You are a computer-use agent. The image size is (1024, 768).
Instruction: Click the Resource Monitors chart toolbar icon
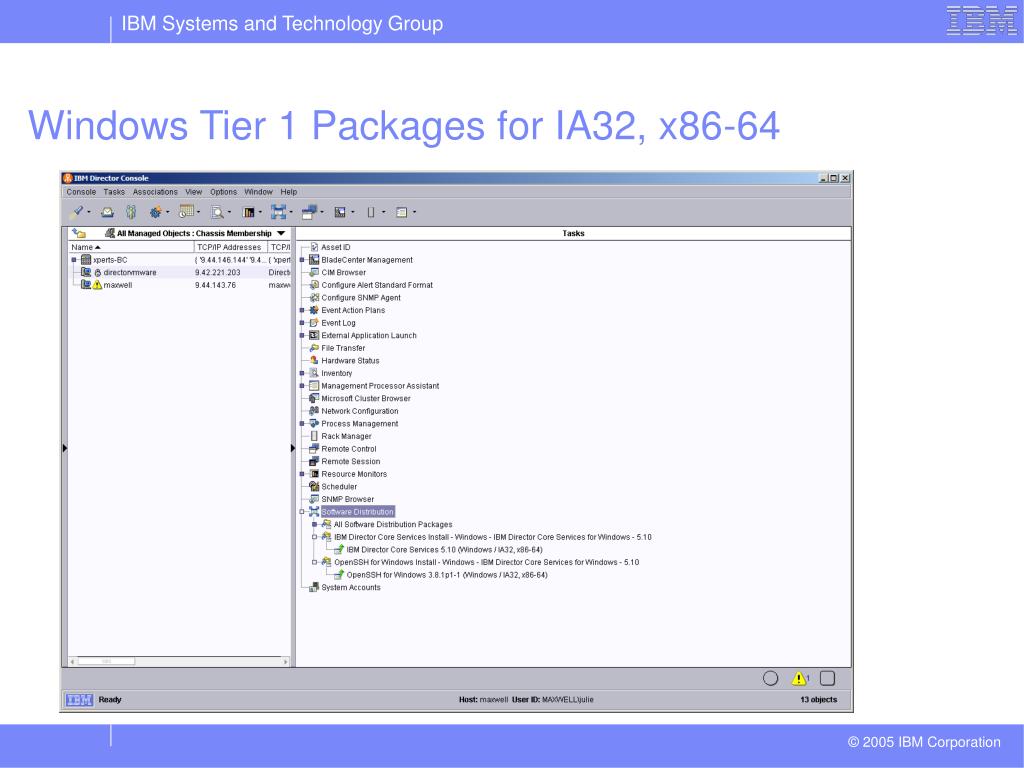tap(248, 212)
